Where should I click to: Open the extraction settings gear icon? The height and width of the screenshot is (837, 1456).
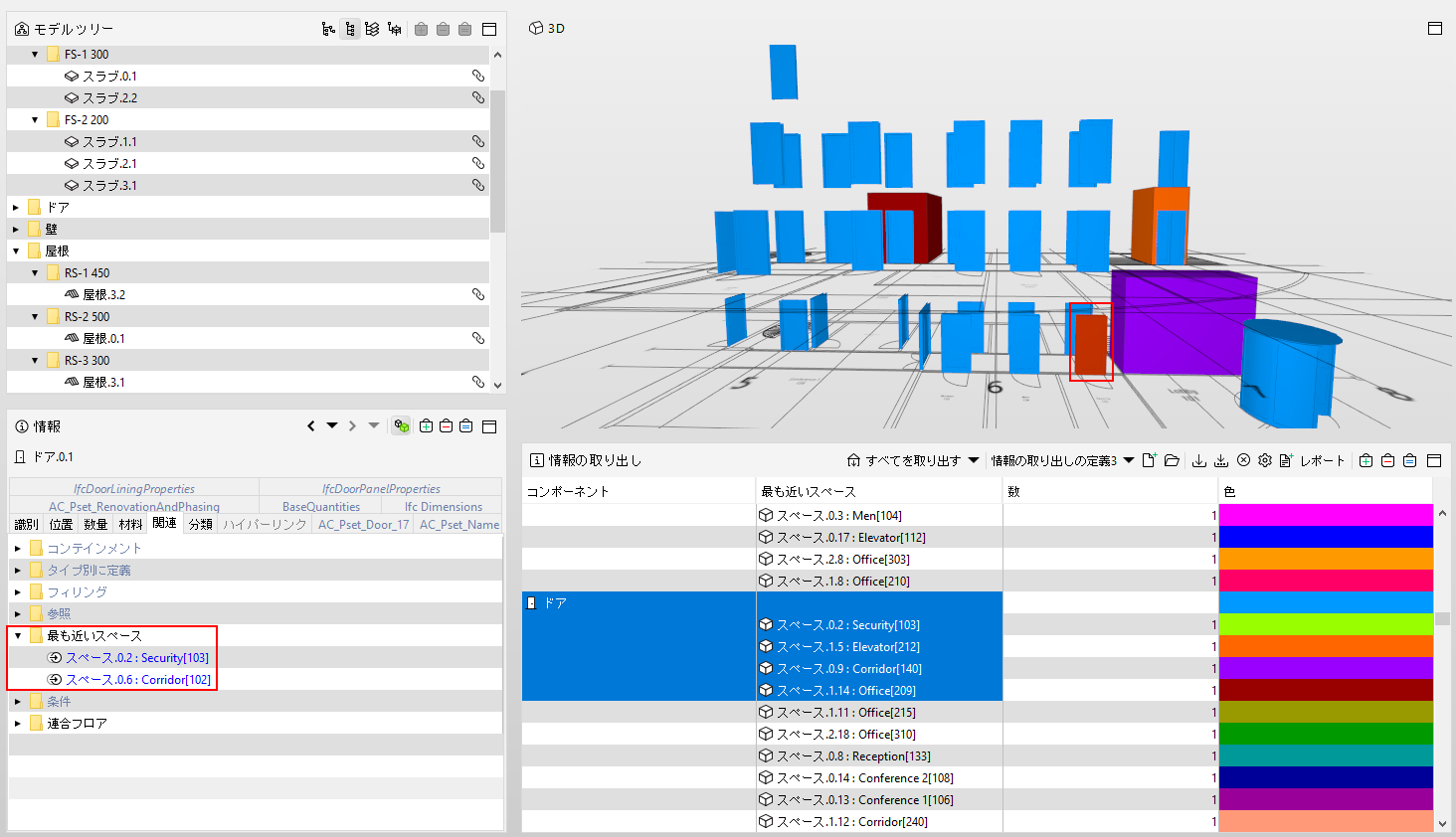tap(1265, 460)
